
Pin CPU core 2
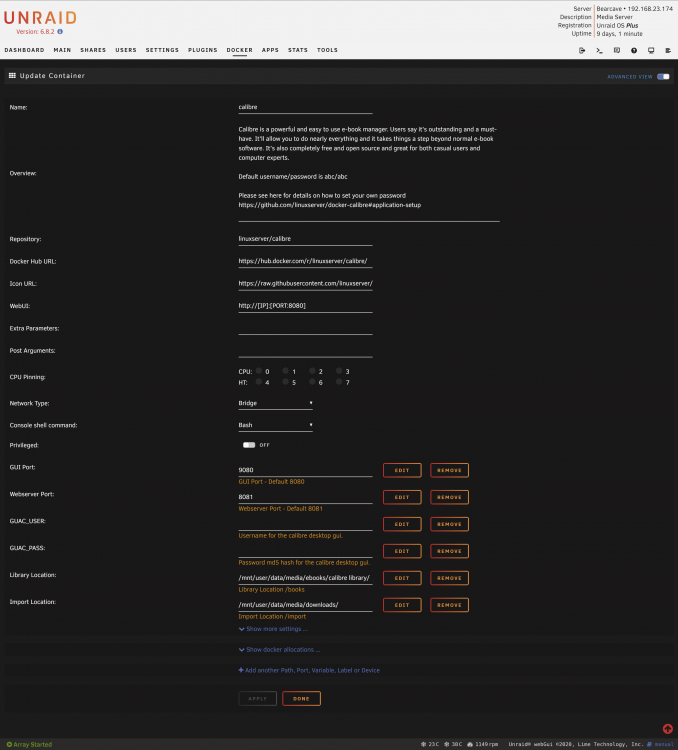tap(312, 371)
